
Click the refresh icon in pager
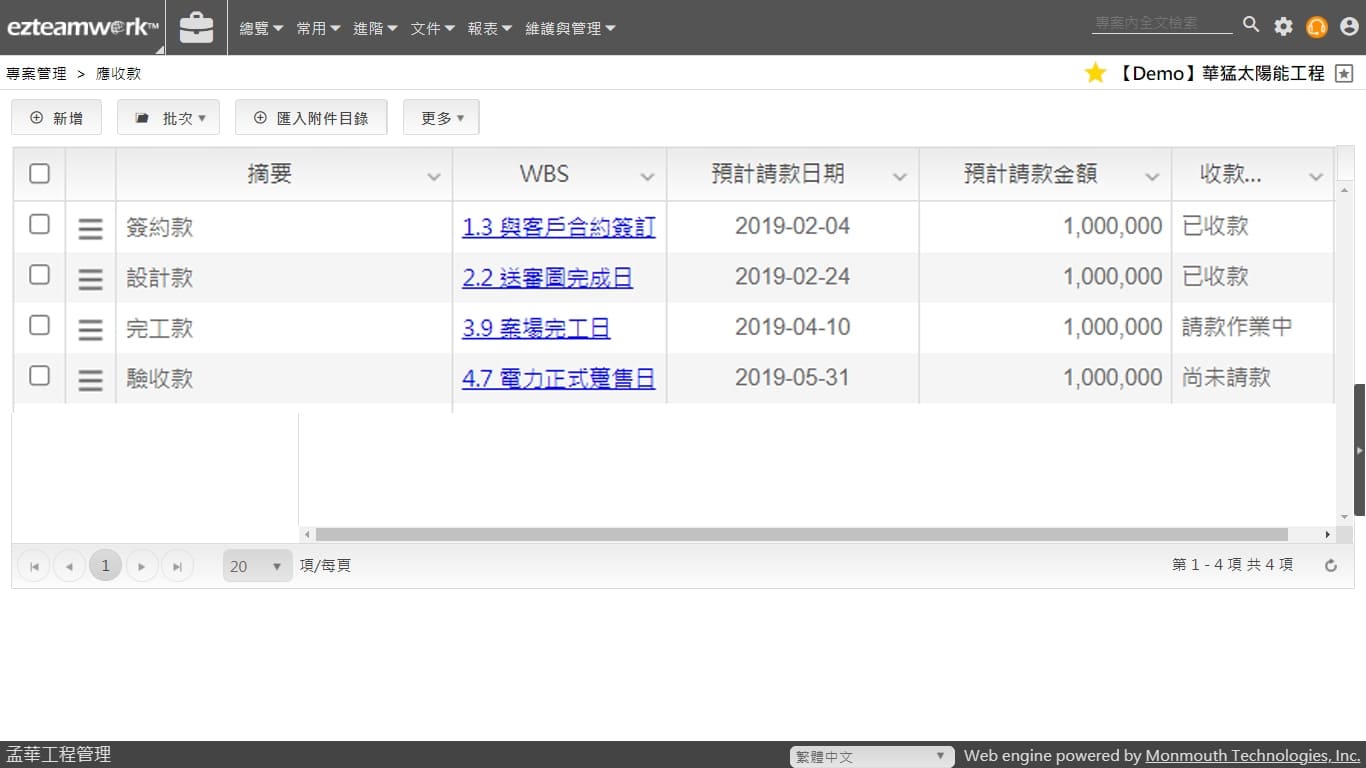point(1331,566)
